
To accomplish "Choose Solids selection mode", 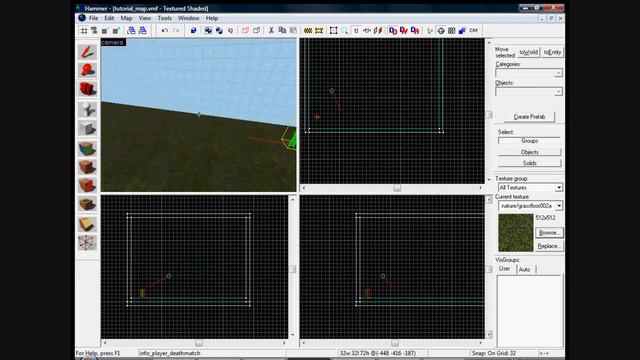I will coord(529,163).
